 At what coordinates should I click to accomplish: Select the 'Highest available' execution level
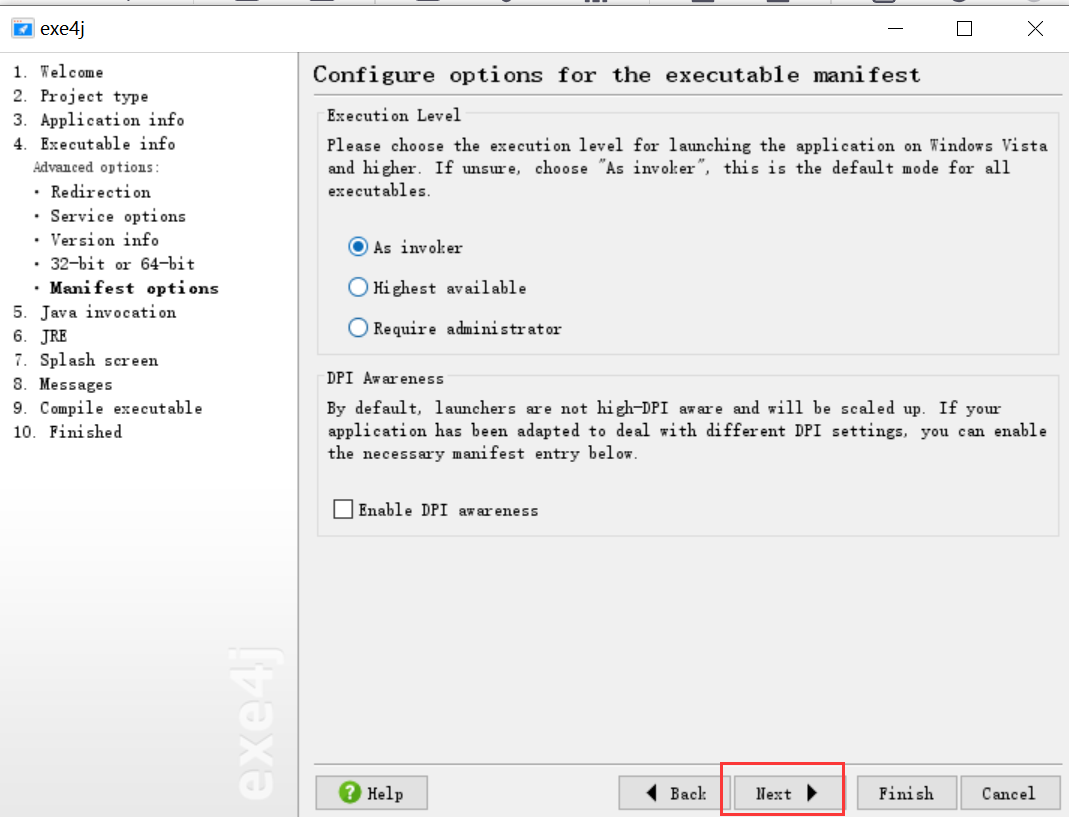click(x=357, y=287)
